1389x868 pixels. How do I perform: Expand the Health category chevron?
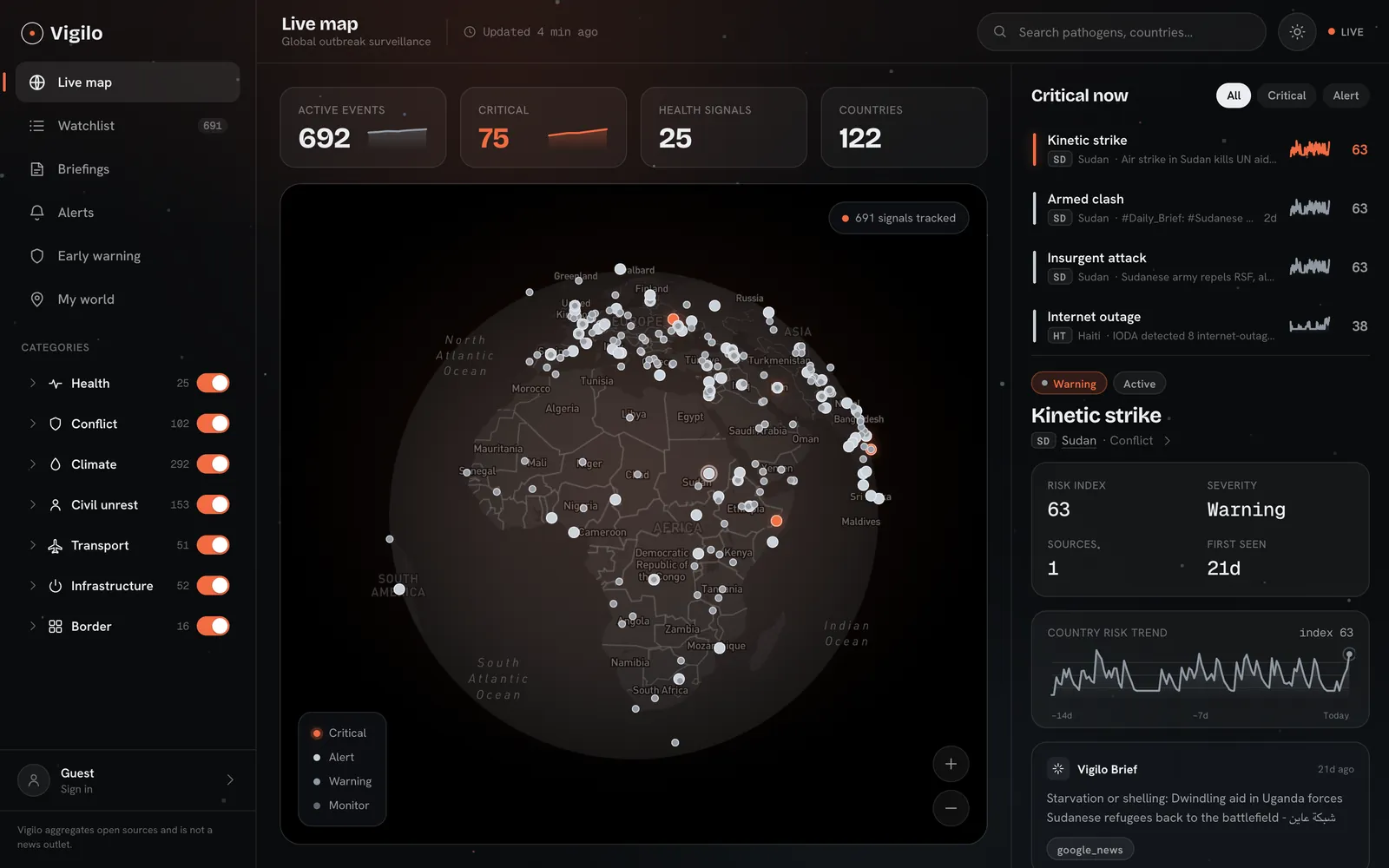(33, 384)
